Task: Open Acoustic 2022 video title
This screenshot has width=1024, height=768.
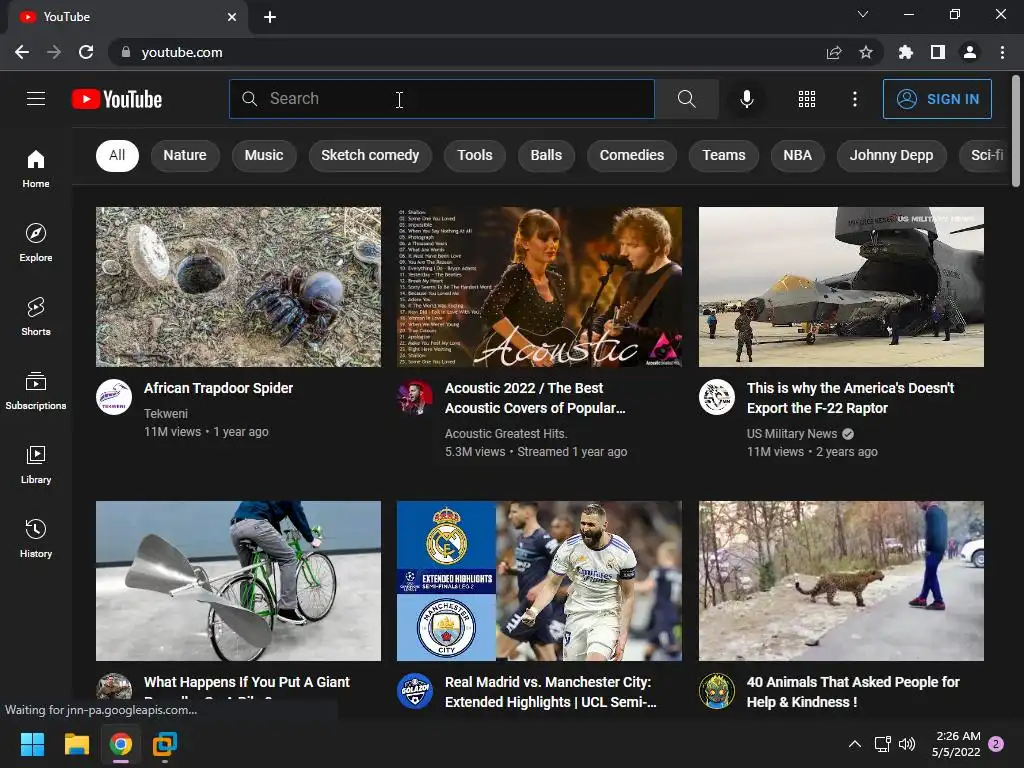Action: coord(536,398)
